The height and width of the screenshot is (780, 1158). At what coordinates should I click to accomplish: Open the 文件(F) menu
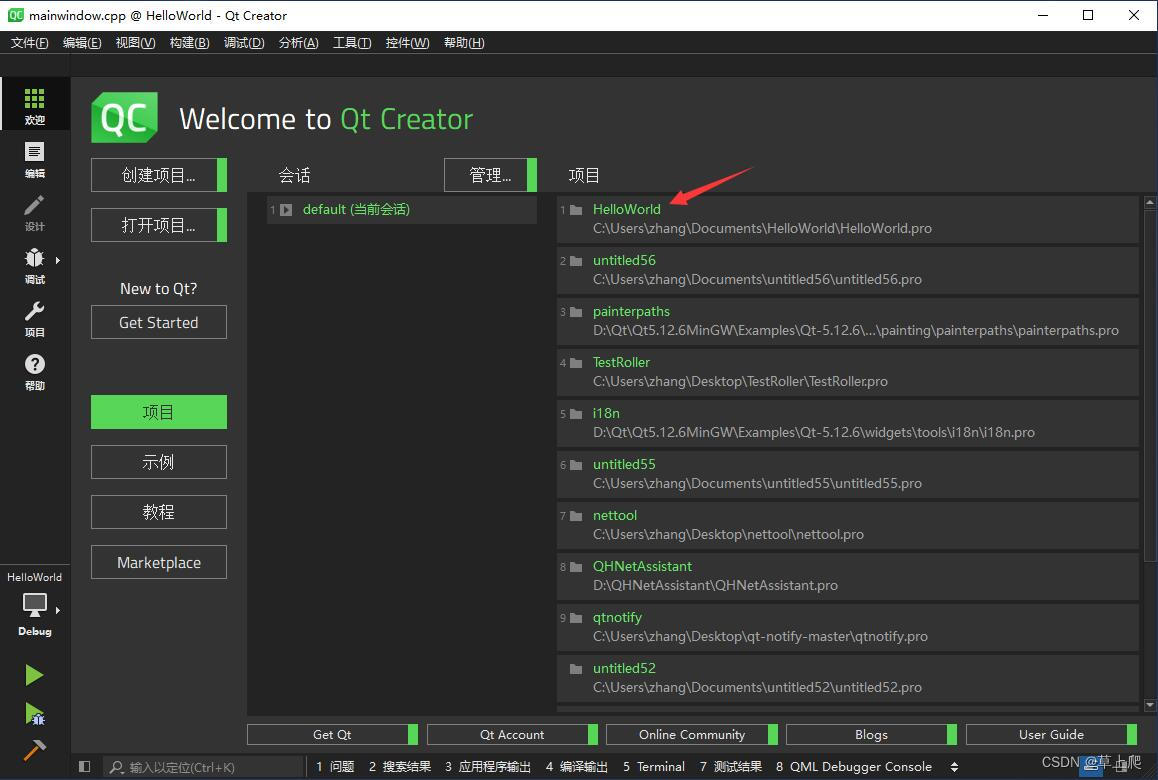point(30,43)
